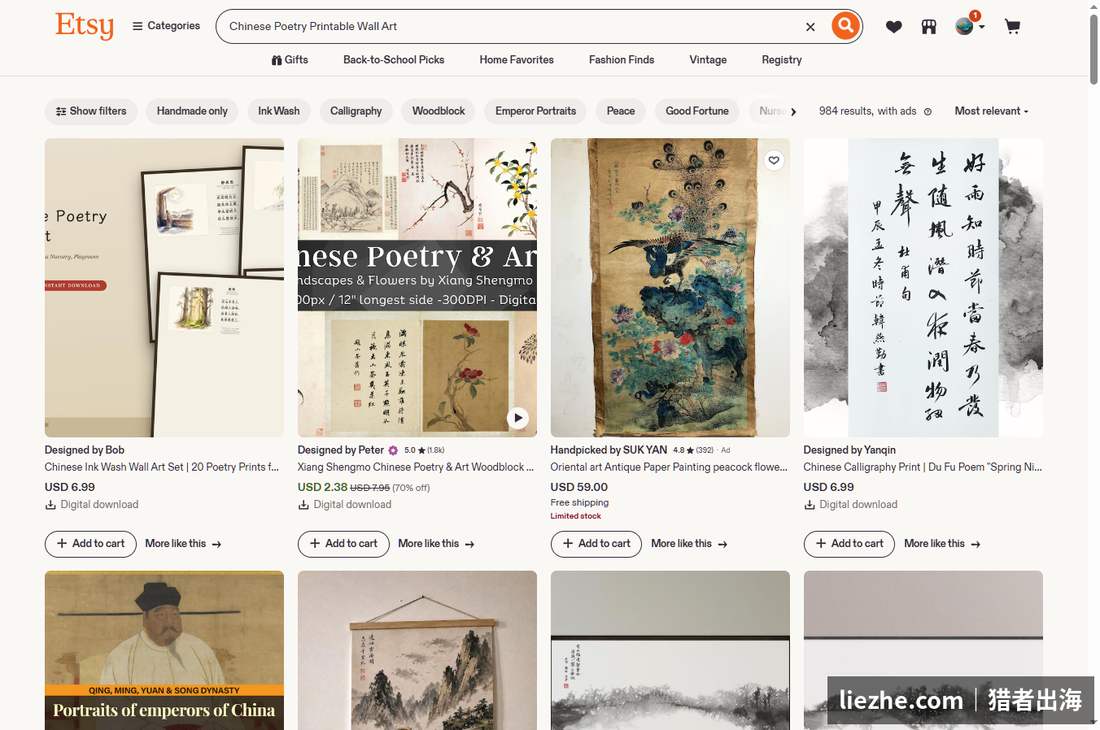The width and height of the screenshot is (1100, 730).
Task: Click the page vertical scrollbar
Action: point(1094,49)
